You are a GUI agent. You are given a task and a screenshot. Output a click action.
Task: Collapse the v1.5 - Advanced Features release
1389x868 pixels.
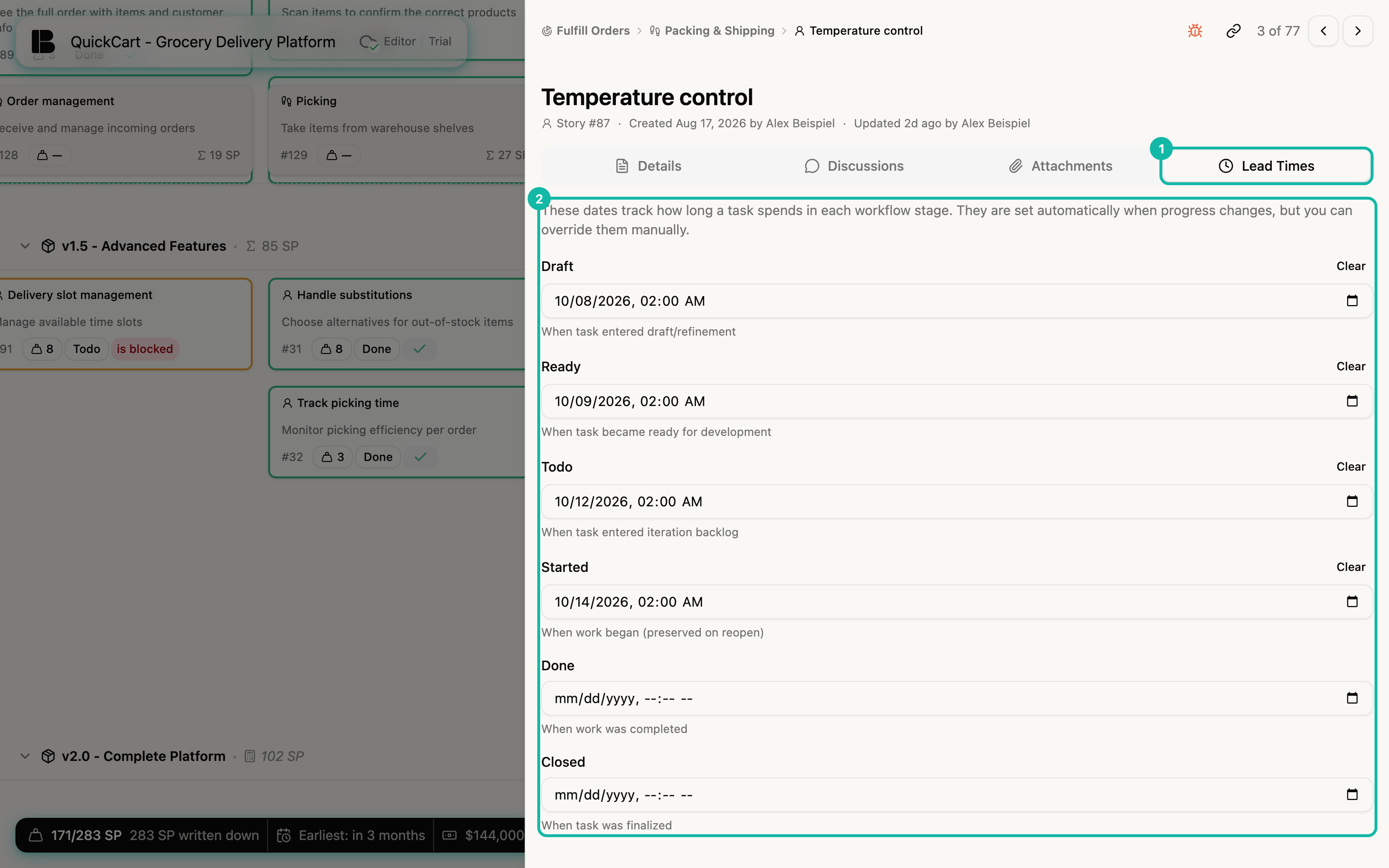pyautogui.click(x=25, y=246)
